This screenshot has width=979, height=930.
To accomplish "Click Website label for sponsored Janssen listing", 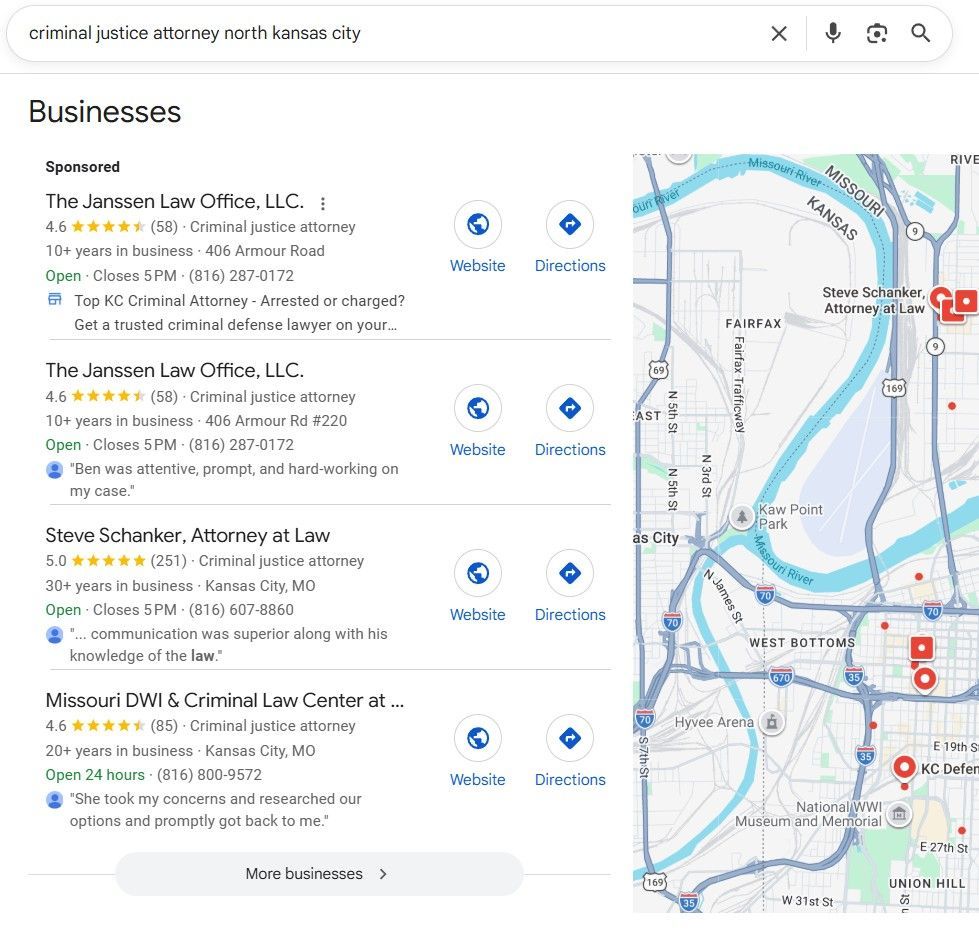I will pos(478,266).
